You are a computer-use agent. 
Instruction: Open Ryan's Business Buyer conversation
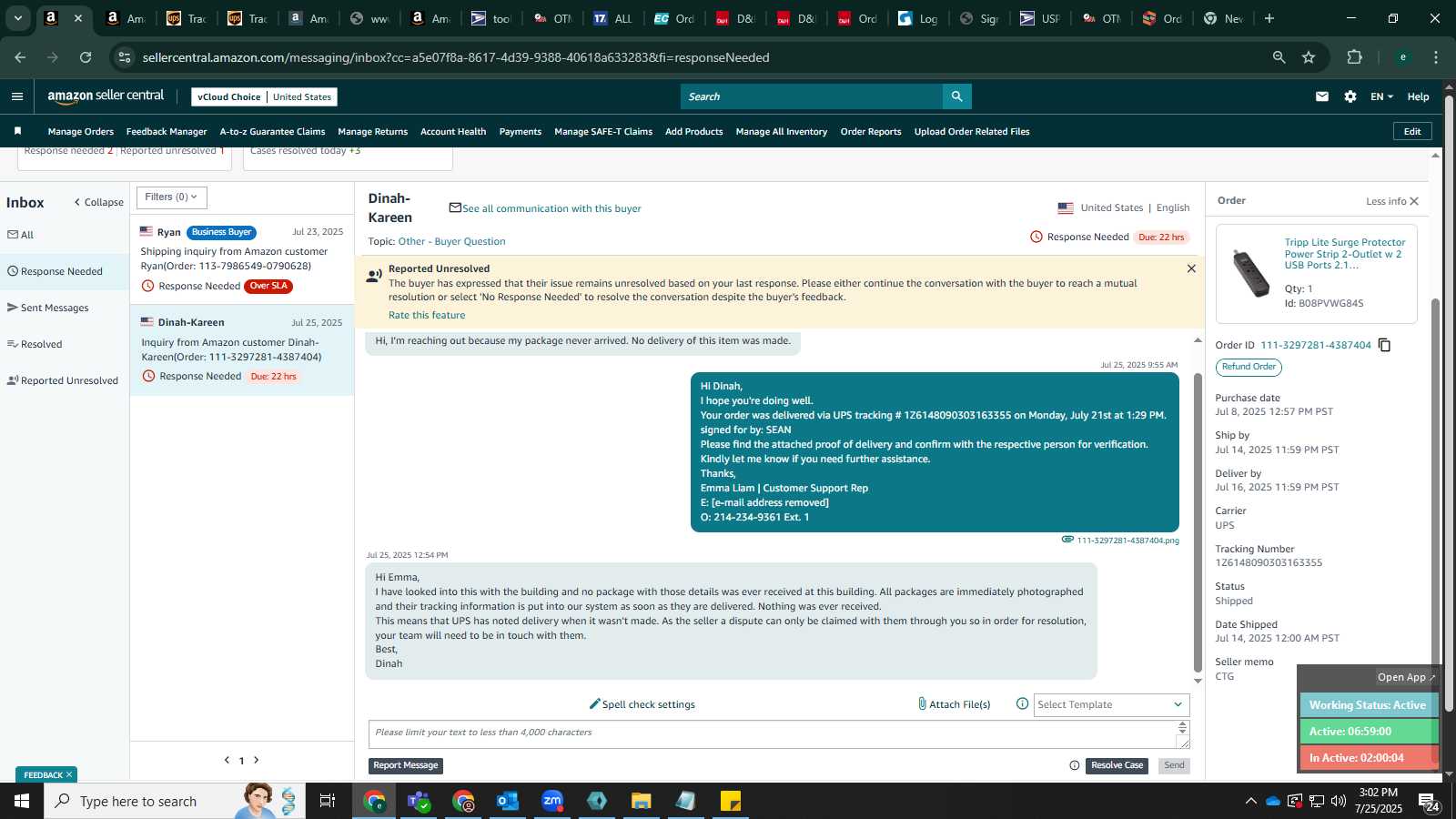(x=242, y=259)
